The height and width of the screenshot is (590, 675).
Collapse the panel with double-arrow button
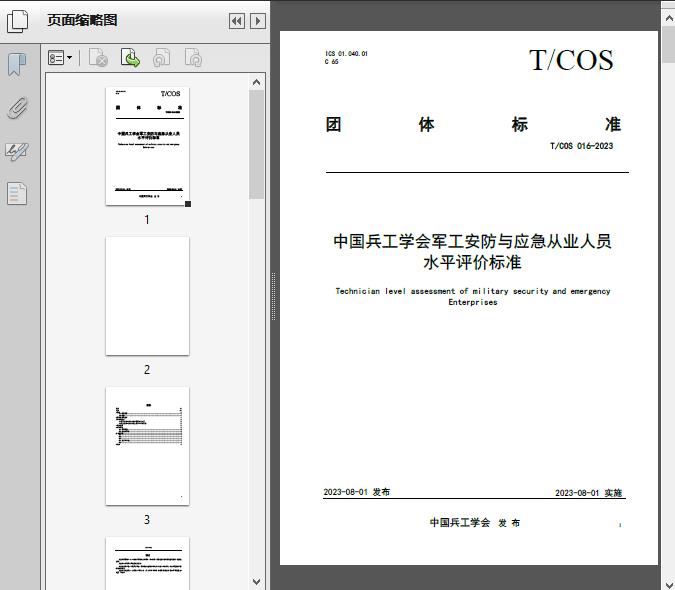pos(237,21)
